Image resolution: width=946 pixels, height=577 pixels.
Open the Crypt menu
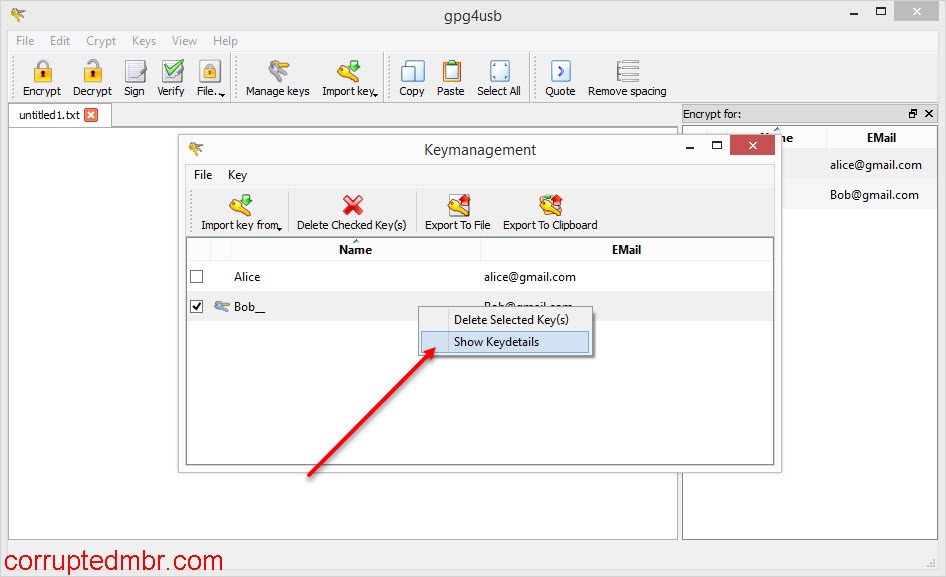(100, 41)
